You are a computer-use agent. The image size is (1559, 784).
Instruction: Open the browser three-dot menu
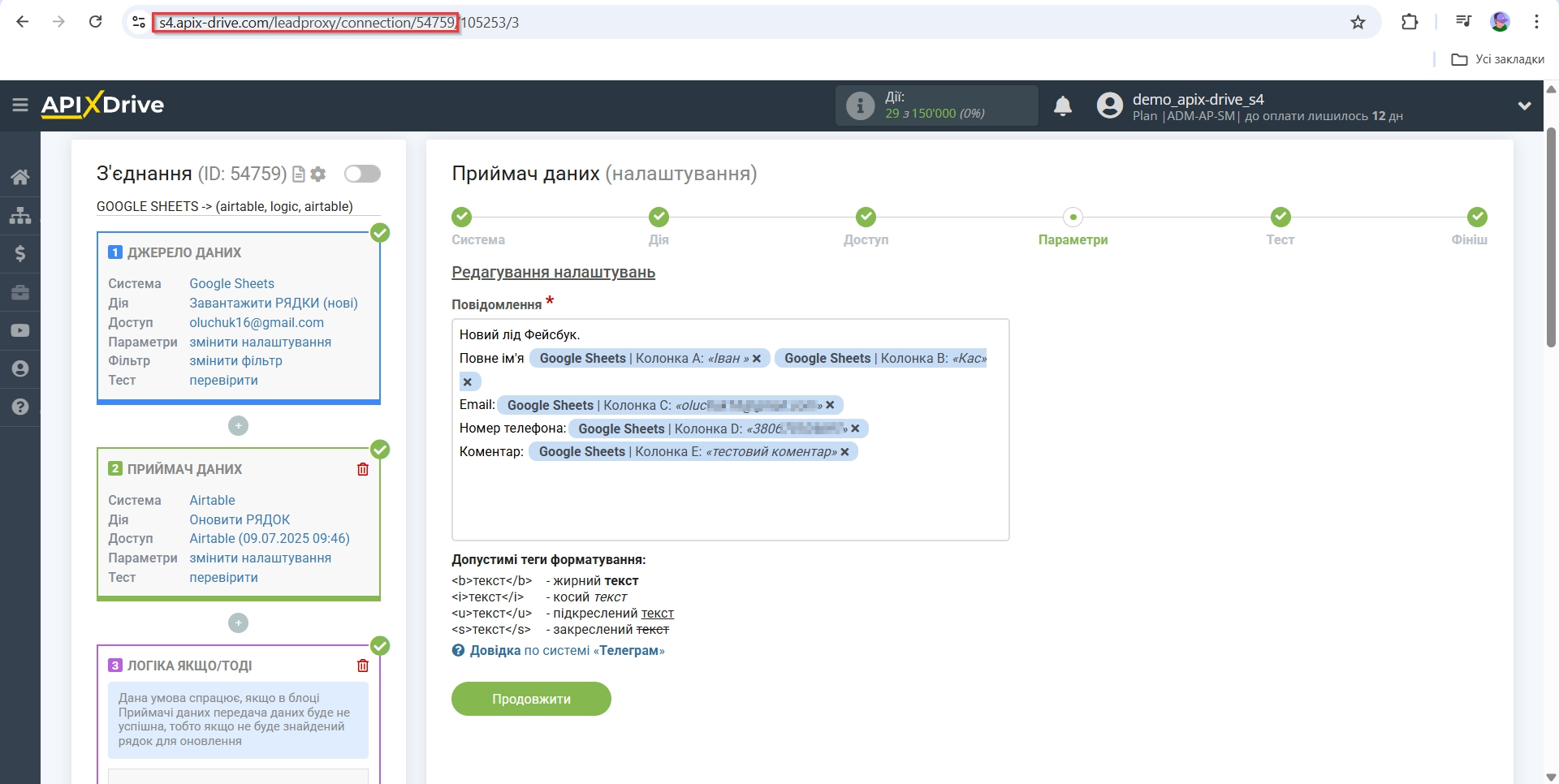point(1536,22)
